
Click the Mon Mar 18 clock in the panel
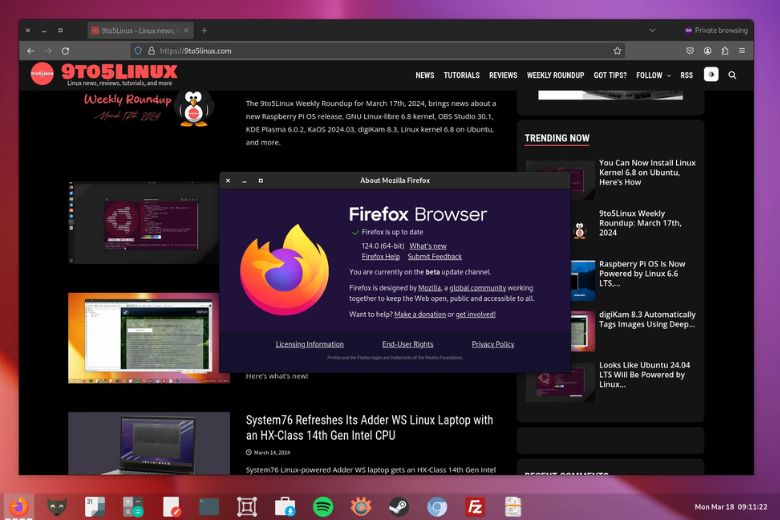tap(731, 507)
